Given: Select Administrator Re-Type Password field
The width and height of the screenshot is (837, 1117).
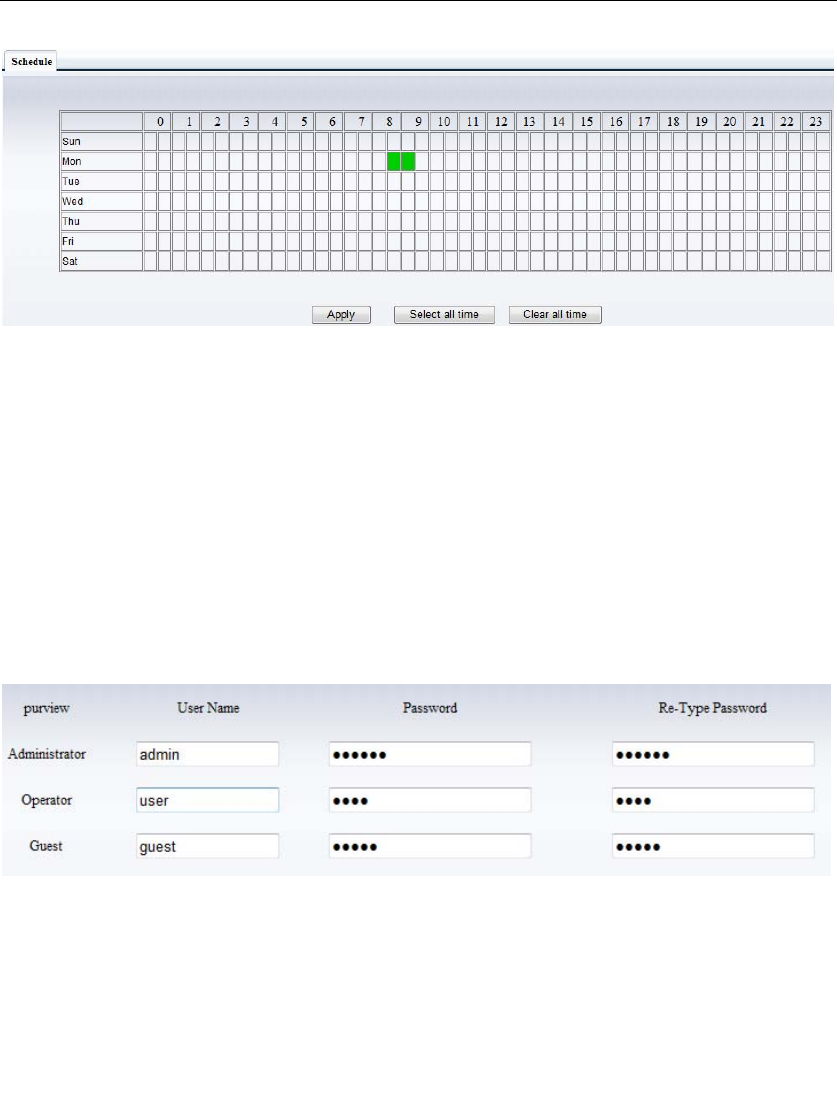Looking at the screenshot, I should (713, 754).
